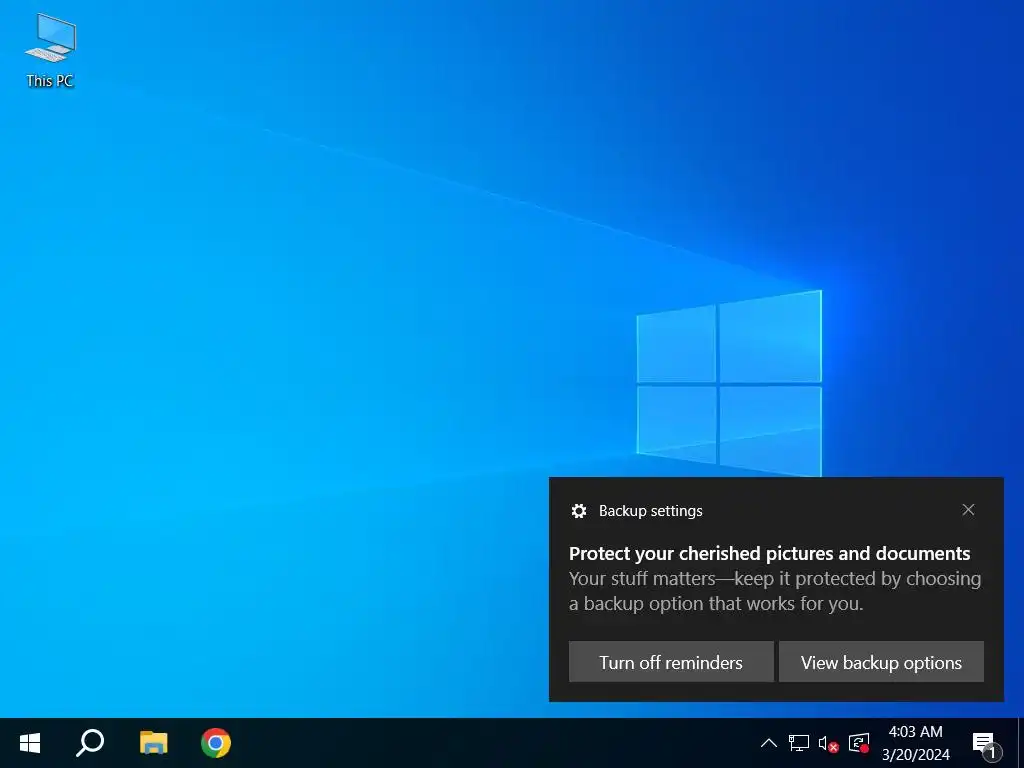Click the 'Protect your cherished pictures' heading
This screenshot has height=768, width=1024.
tap(769, 554)
